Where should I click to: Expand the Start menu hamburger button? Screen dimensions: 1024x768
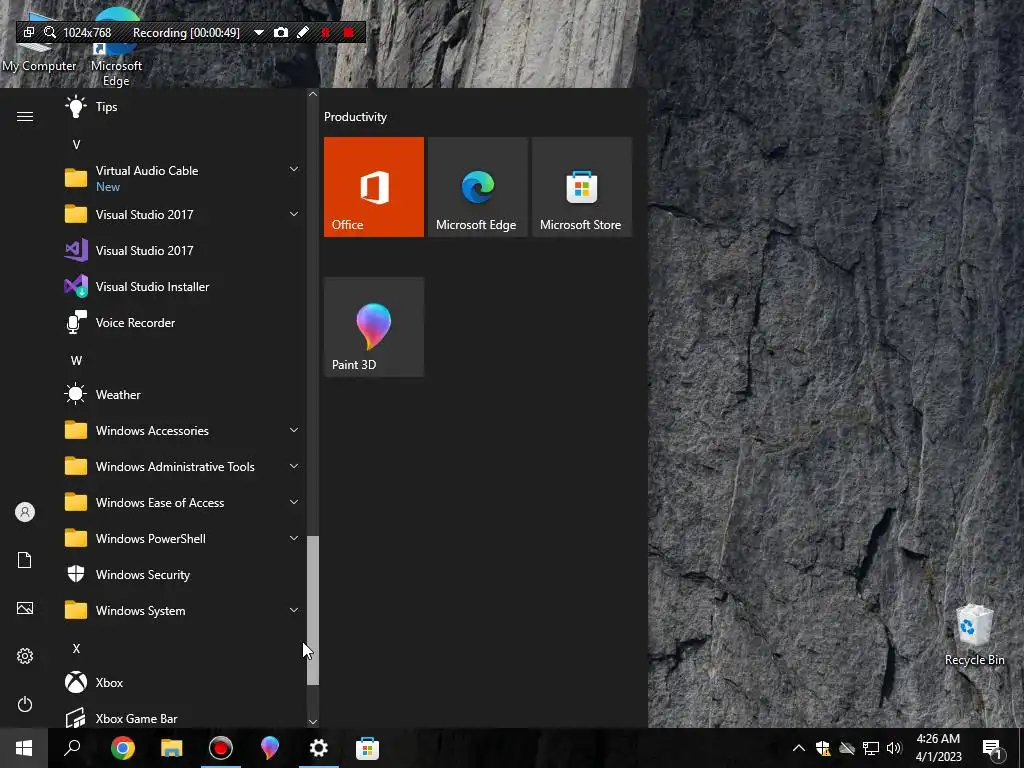coord(25,116)
